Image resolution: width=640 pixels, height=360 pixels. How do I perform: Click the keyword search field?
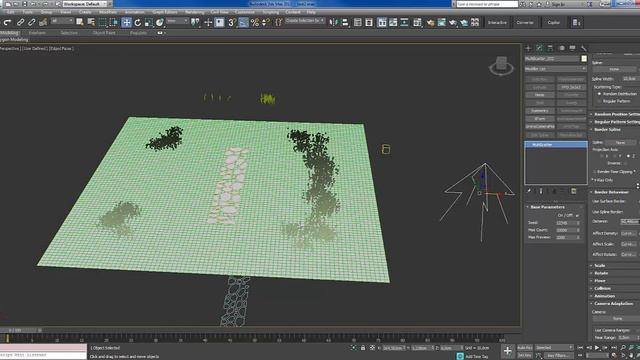click(487, 4)
